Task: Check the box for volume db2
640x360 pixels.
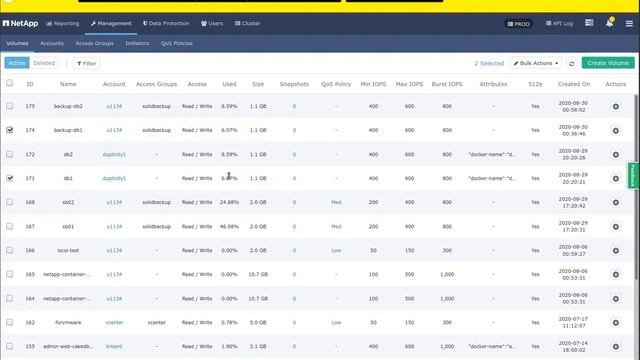Action: [x=9, y=154]
